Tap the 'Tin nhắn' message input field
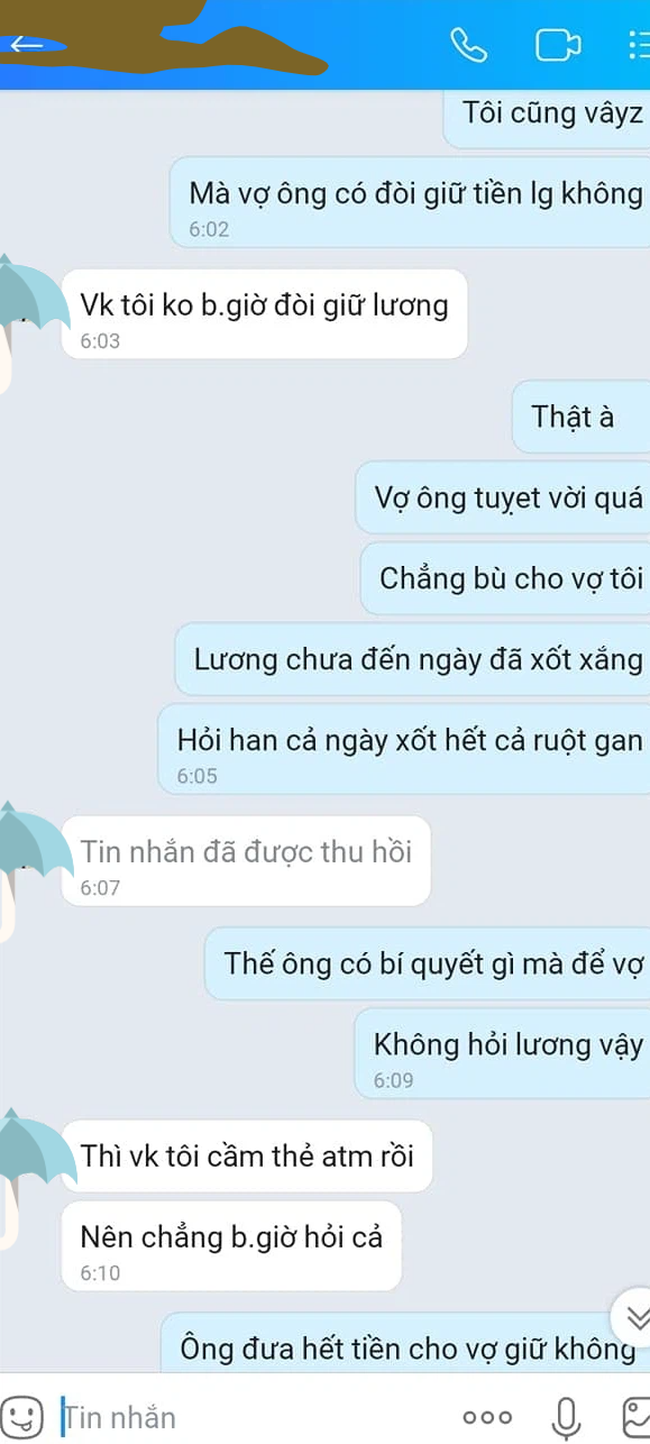Viewport: 650px width, 1444px height. click(x=250, y=1417)
